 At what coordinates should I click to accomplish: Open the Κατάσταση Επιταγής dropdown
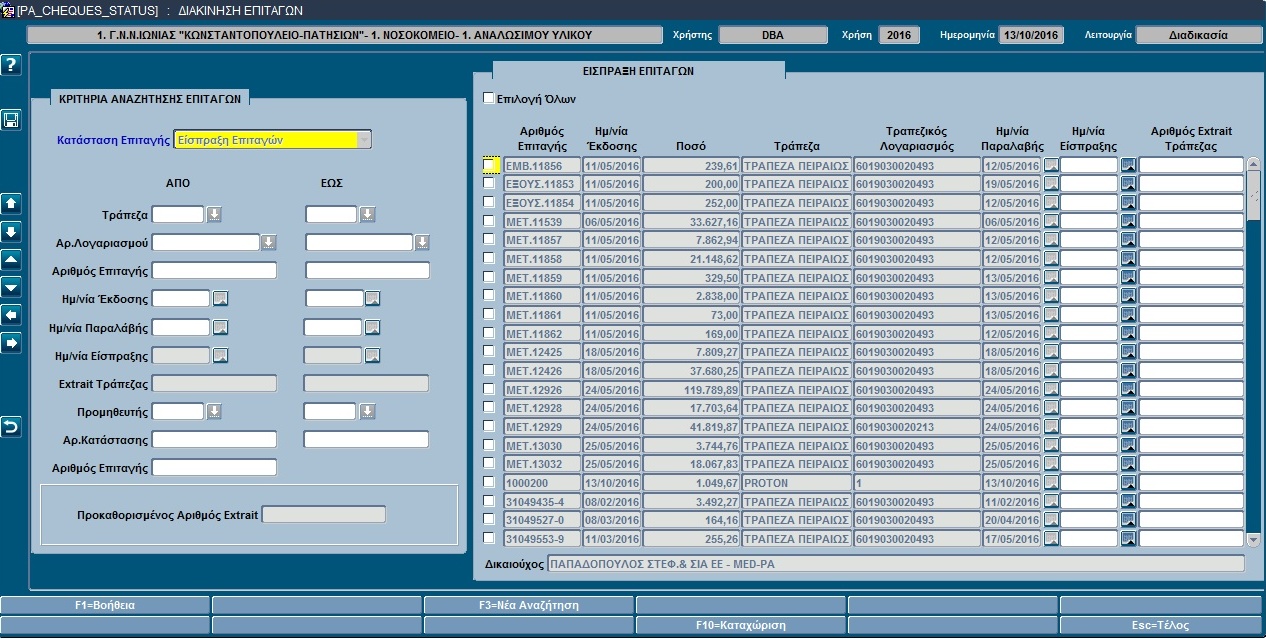pyautogui.click(x=363, y=140)
